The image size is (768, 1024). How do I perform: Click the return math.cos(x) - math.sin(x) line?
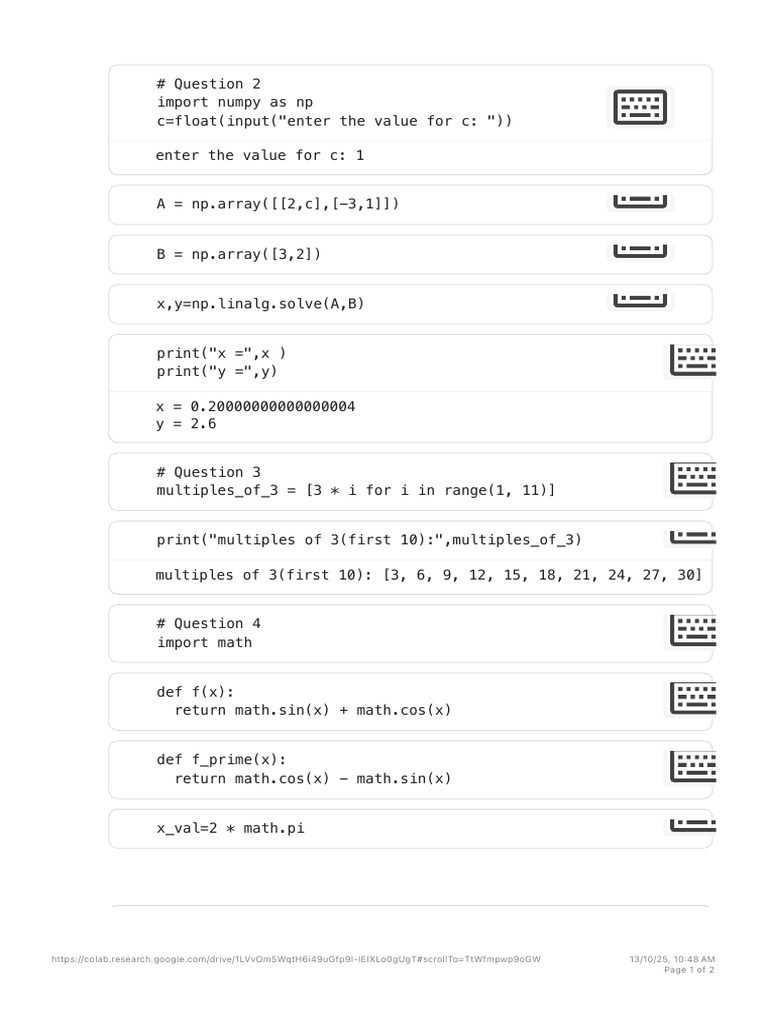(x=313, y=778)
